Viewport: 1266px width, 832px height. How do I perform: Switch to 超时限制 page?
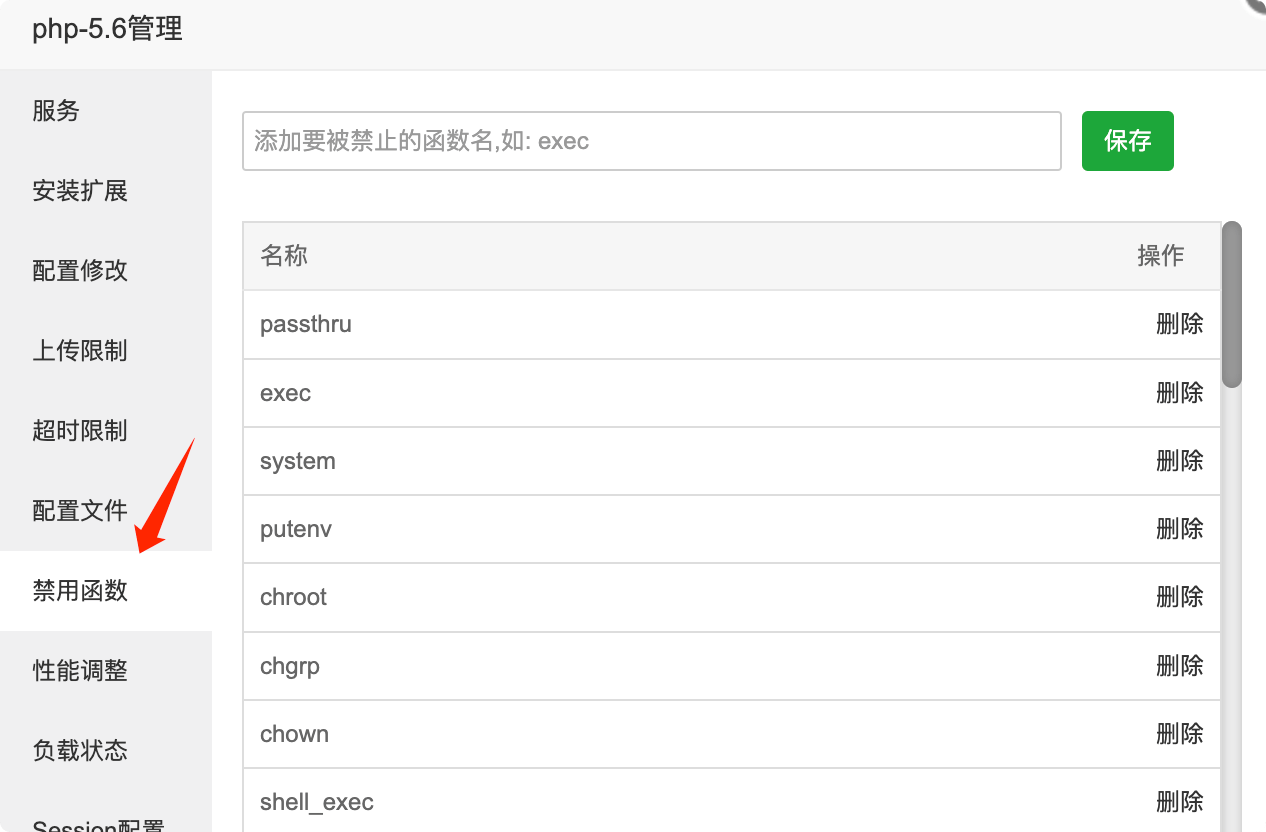pos(80,431)
